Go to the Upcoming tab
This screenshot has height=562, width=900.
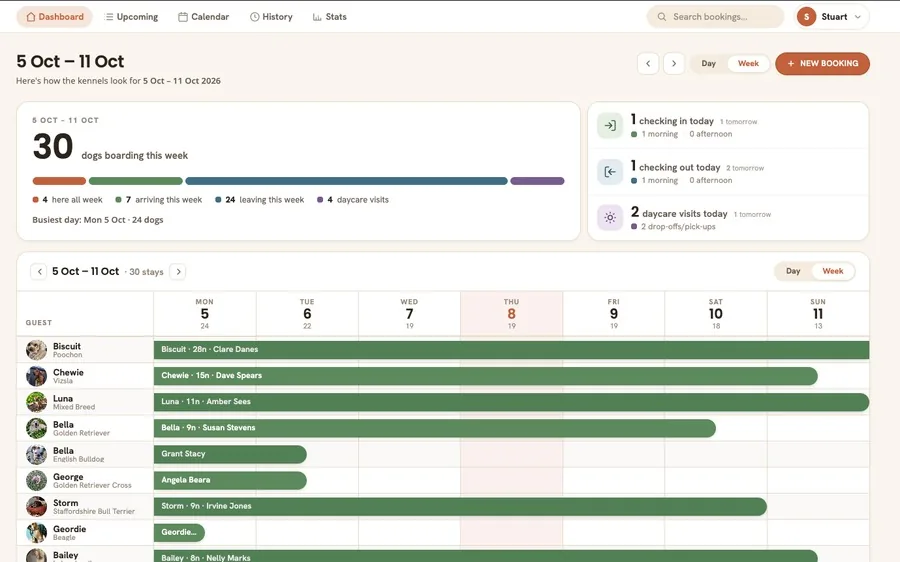tap(131, 17)
